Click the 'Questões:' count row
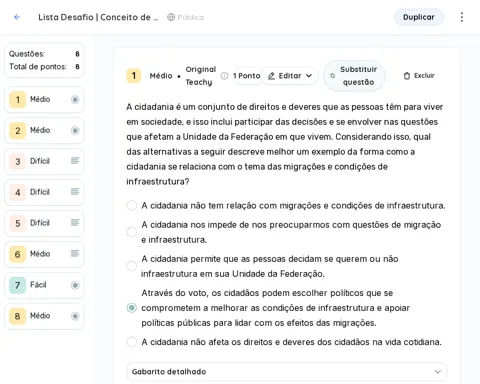 44,54
